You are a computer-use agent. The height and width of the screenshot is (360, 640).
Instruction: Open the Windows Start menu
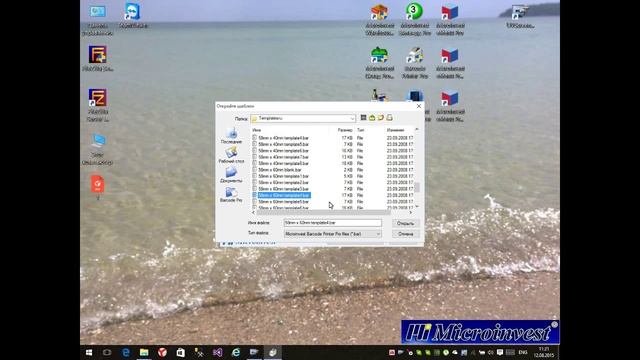click(89, 352)
